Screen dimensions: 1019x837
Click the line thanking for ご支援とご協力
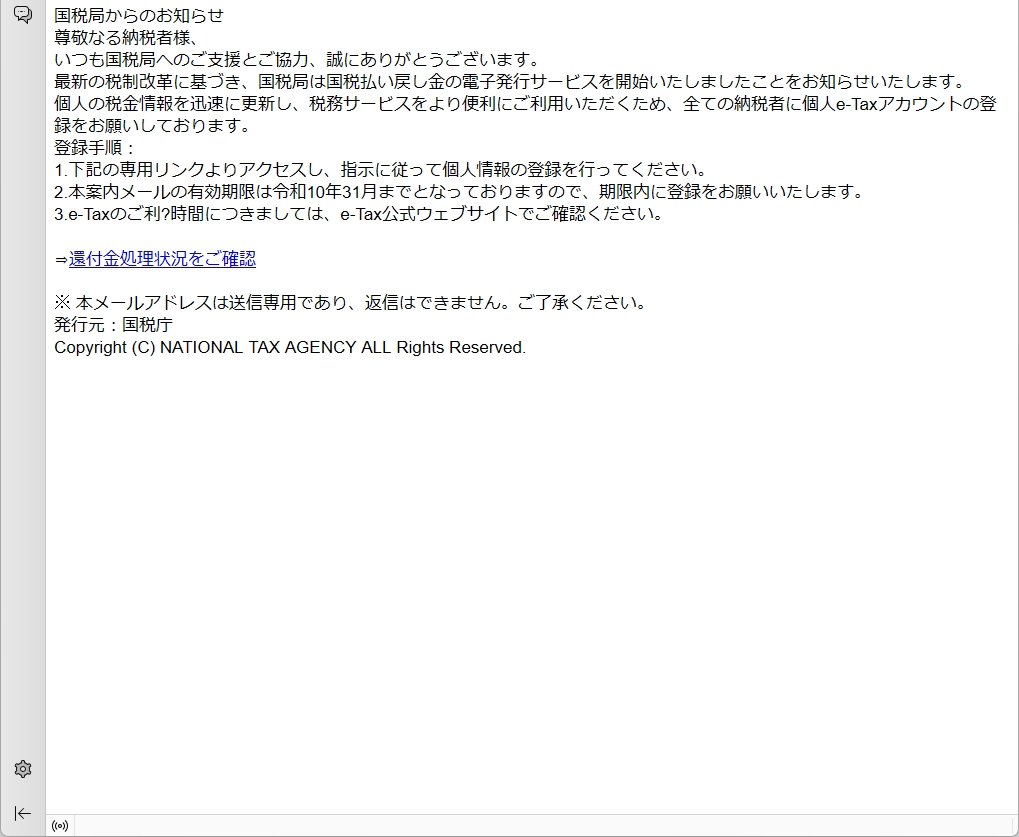[297, 60]
